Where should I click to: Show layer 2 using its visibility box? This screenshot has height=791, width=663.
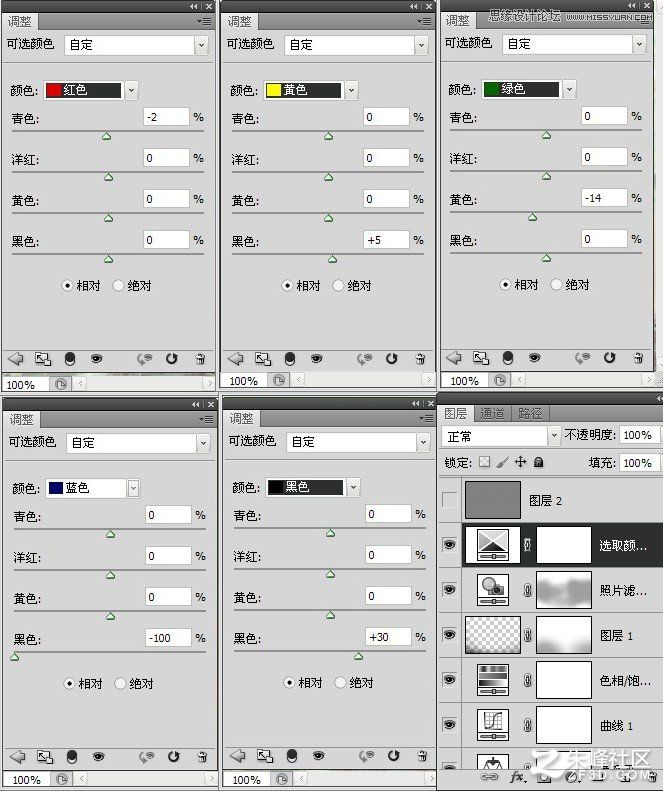point(450,500)
